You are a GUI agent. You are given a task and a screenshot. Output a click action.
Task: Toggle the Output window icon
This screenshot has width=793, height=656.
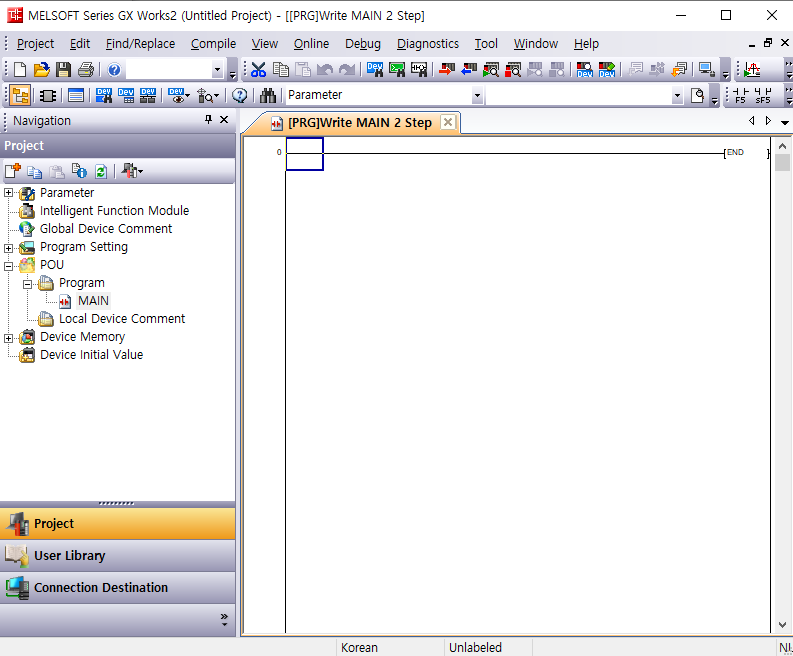tap(76, 95)
